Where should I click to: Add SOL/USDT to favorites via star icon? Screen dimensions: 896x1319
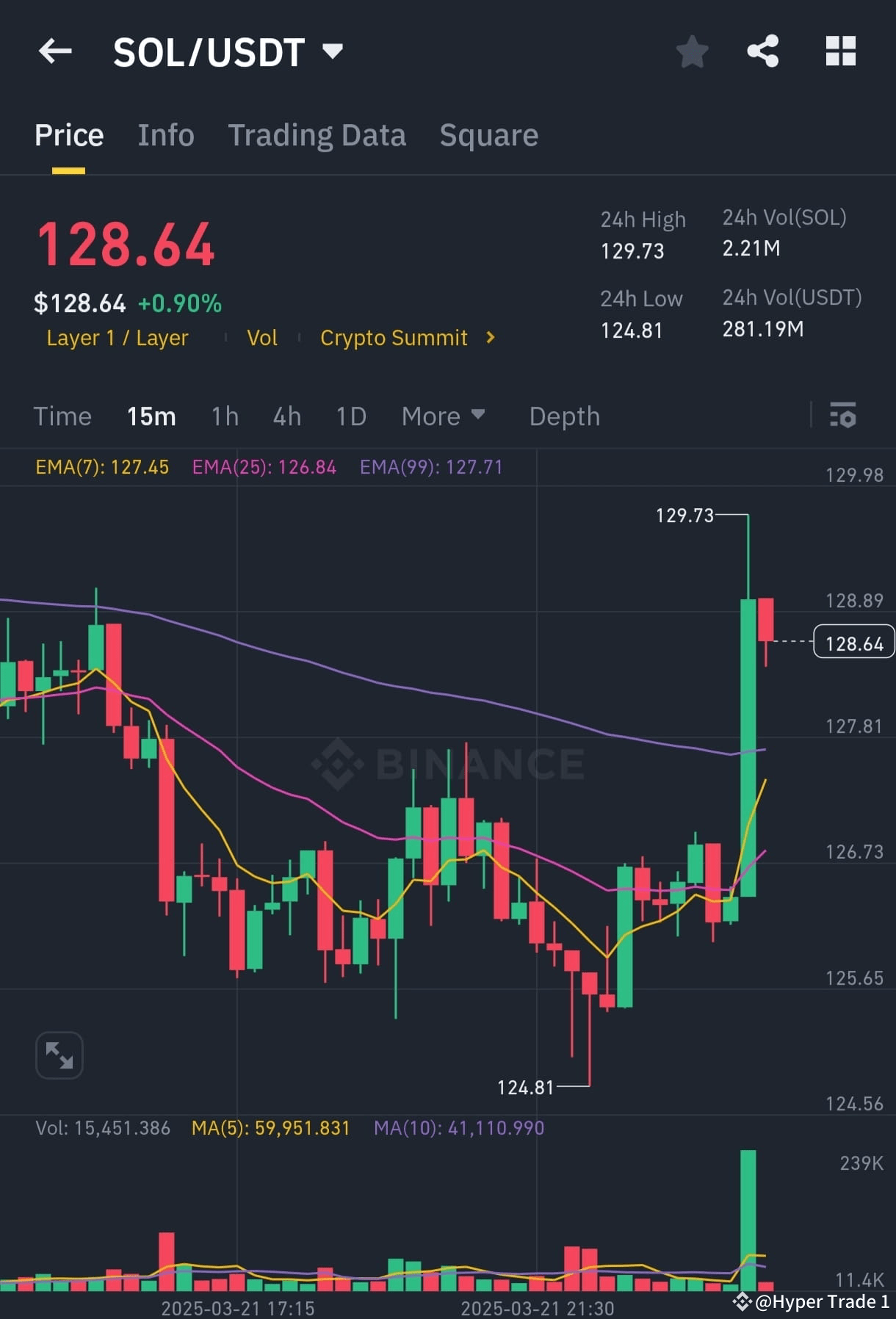tap(691, 50)
